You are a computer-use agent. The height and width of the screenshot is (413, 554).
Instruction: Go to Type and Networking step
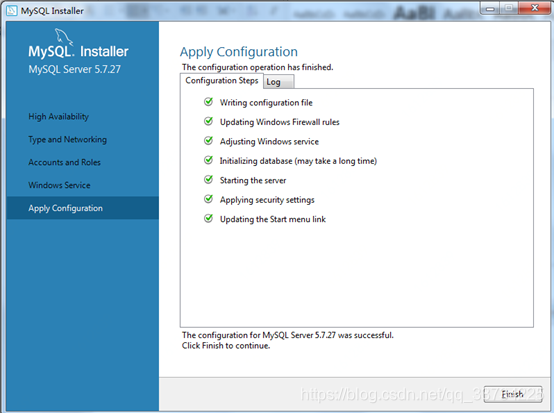[x=67, y=140]
